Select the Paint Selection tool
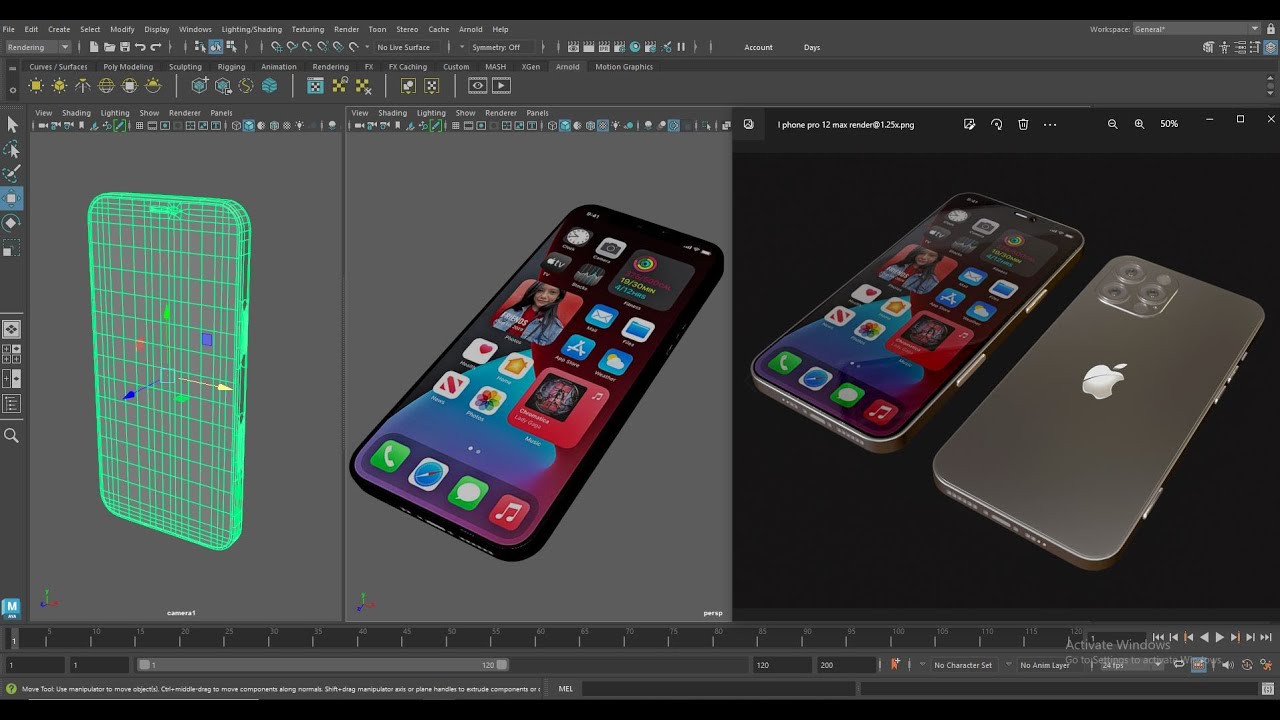The height and width of the screenshot is (720, 1280). pos(12,174)
